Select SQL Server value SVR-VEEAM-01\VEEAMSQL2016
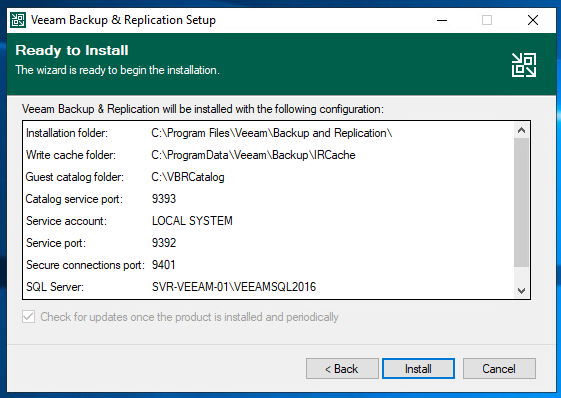Viewport: 561px width, 398px height. (x=234, y=287)
